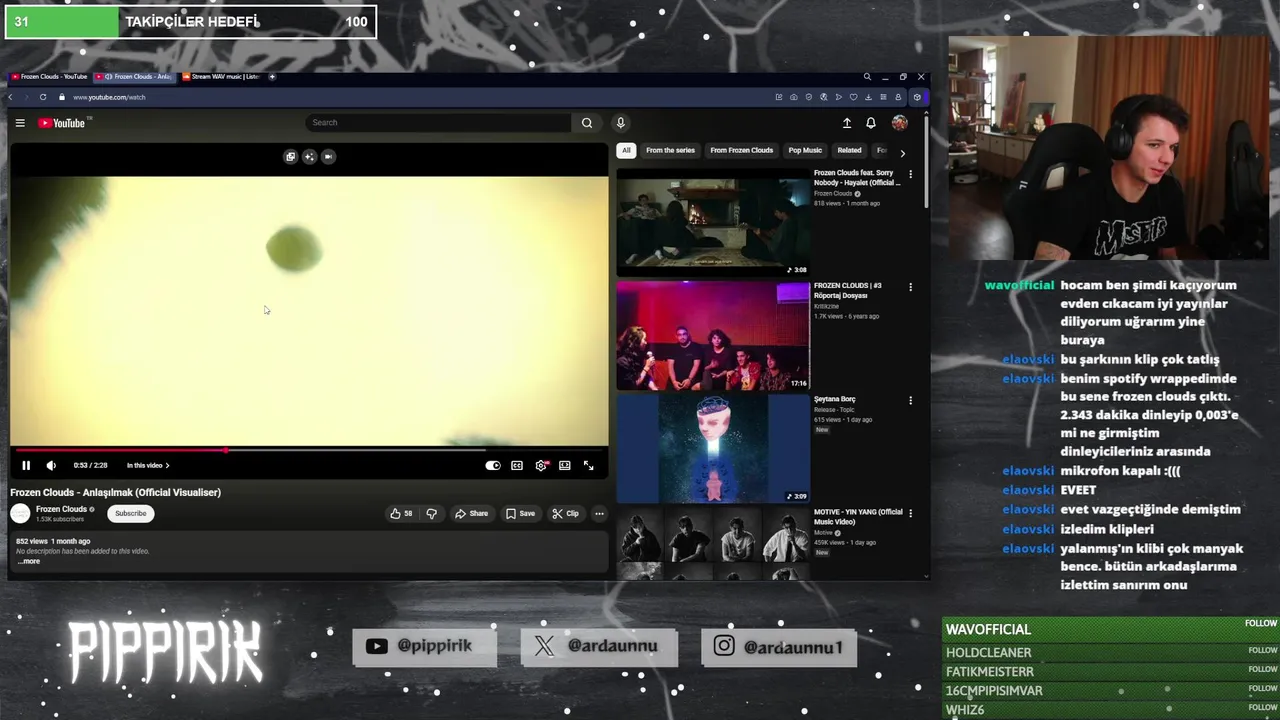Share the Anlaşılmak video

471,513
